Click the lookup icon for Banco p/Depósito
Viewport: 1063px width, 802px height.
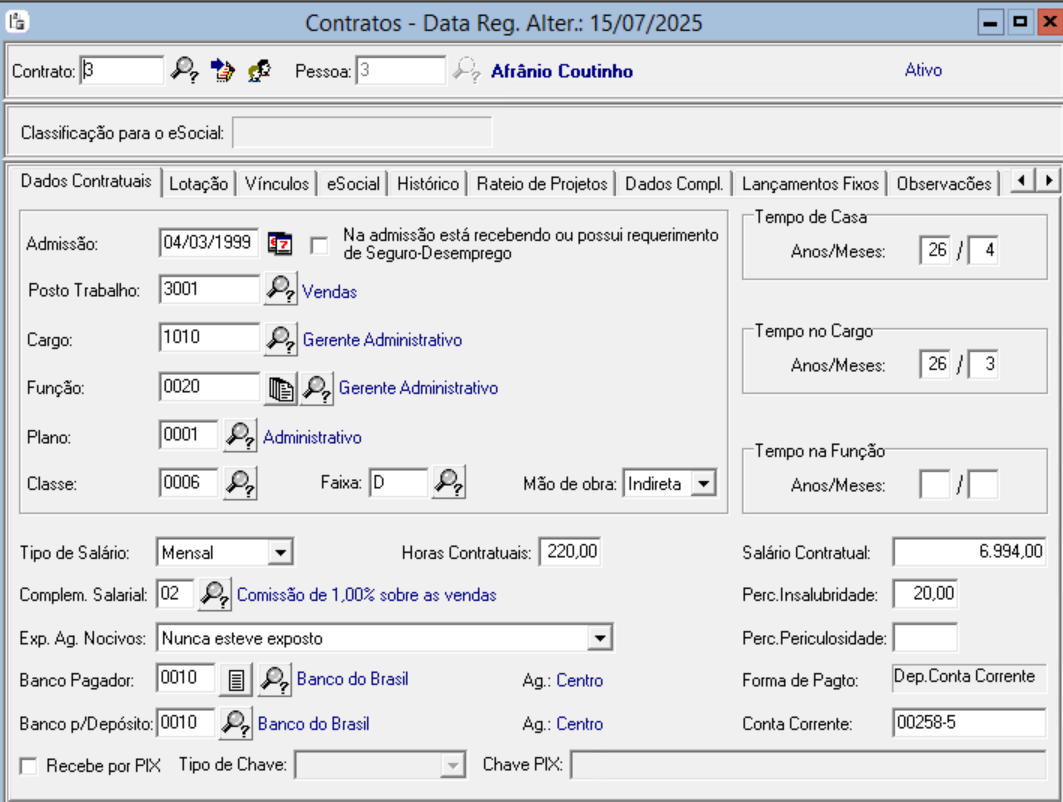pyautogui.click(x=236, y=723)
